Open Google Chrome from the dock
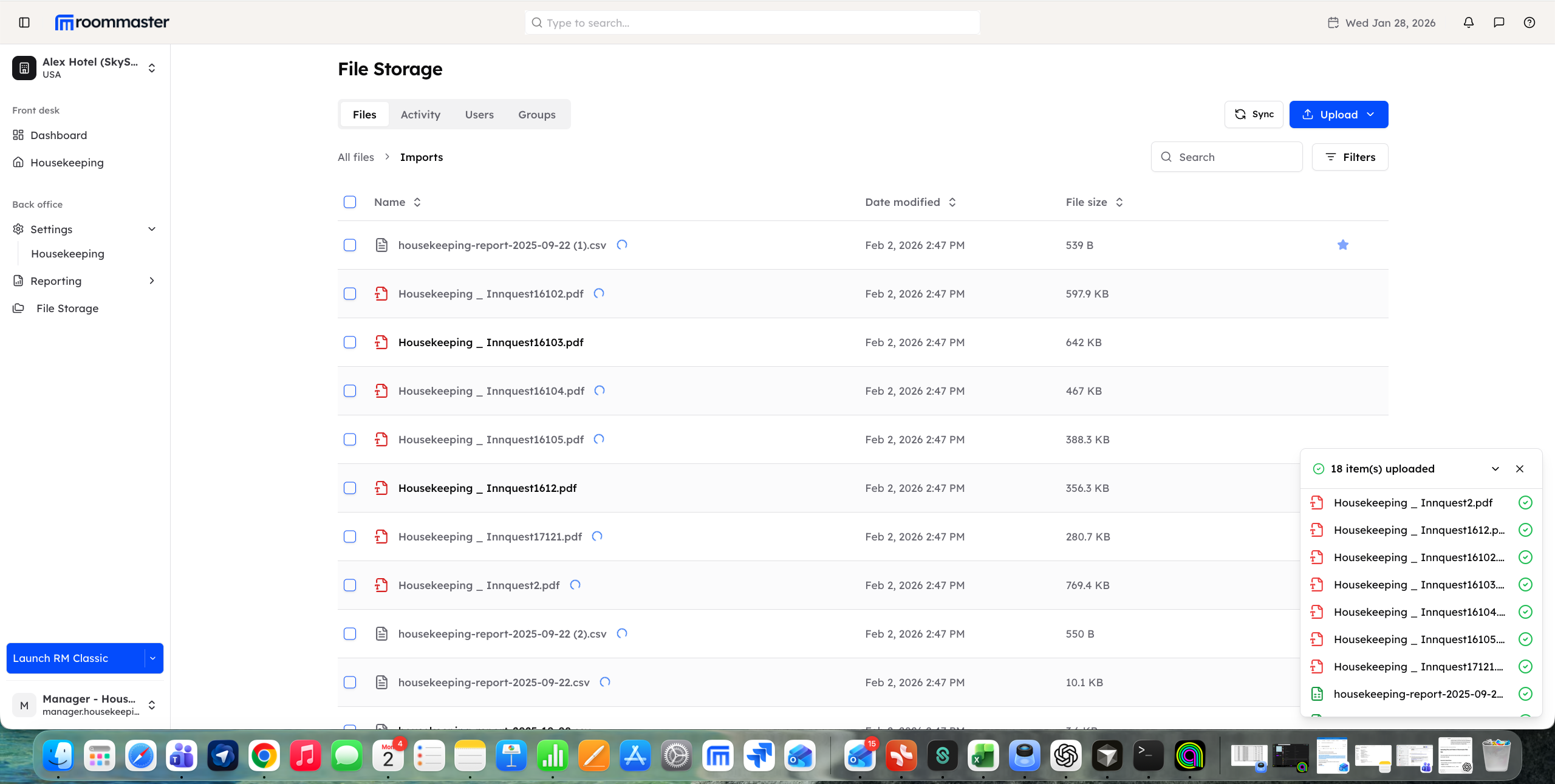This screenshot has width=1555, height=784. coord(264,755)
